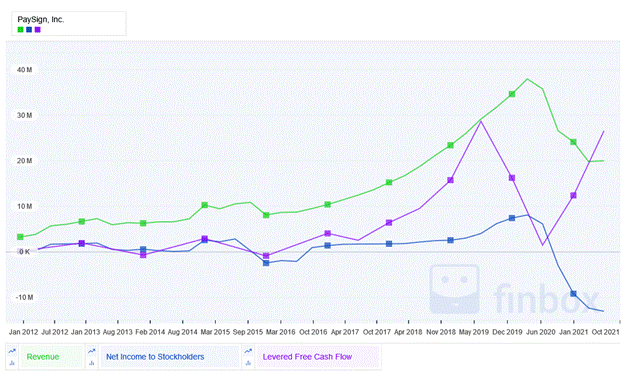
Task: Click the Jun 2020 x-axis label
Action: coord(541,332)
